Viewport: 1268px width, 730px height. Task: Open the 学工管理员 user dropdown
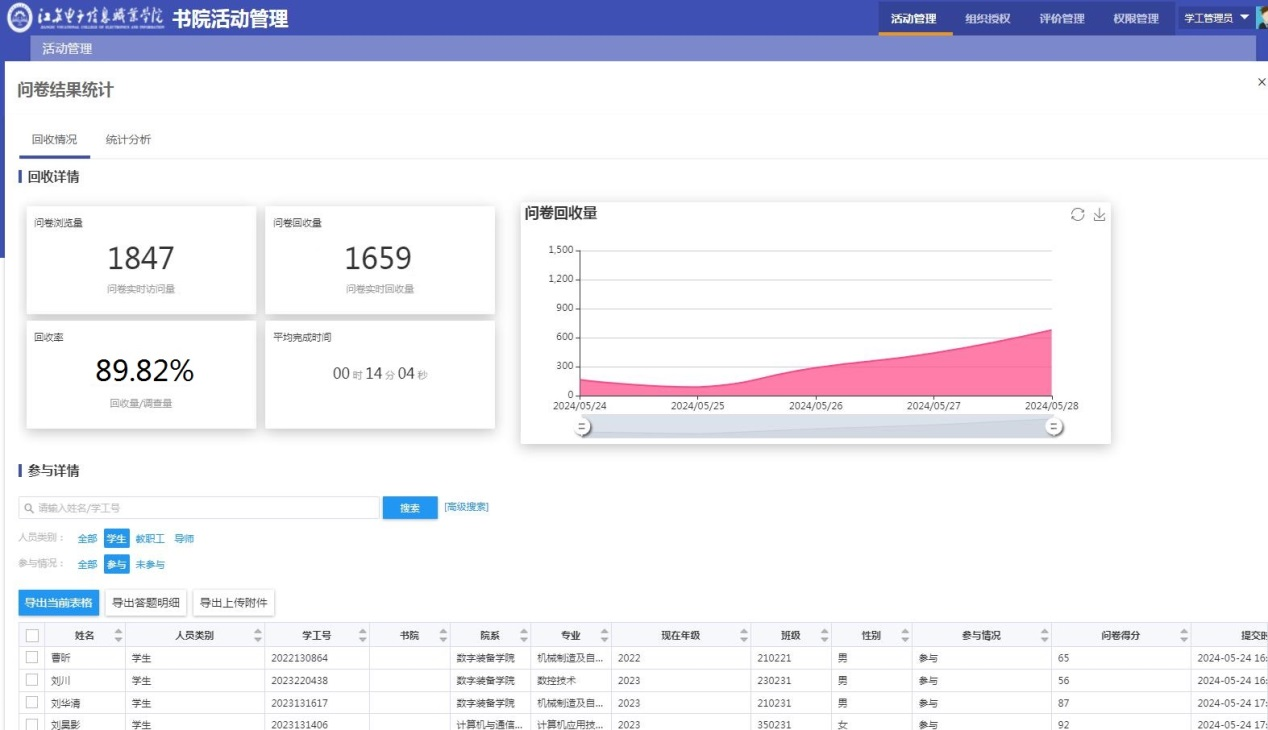pyautogui.click(x=1216, y=18)
